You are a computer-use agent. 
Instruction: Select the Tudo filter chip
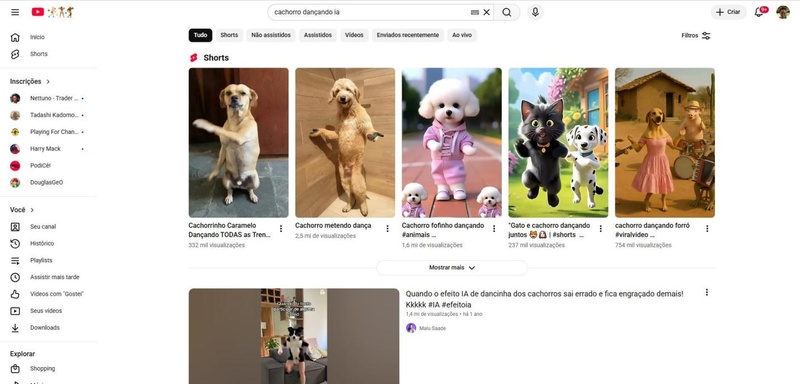point(201,35)
